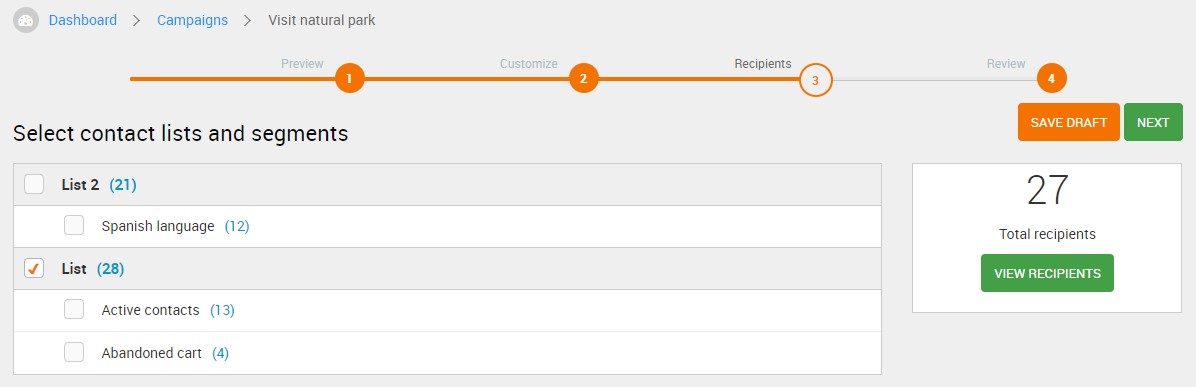The image size is (1196, 387).
Task: Open View Recipients button
Action: pos(1047,273)
